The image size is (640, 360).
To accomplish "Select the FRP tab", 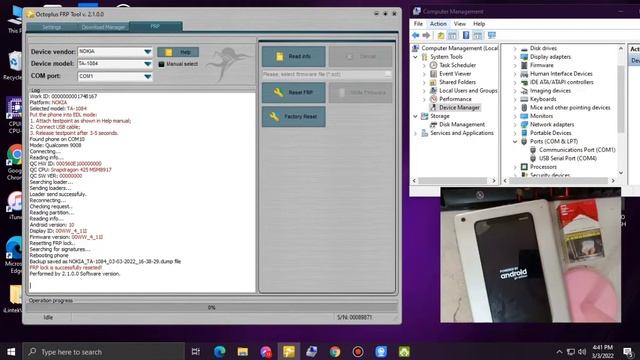I will click(155, 27).
